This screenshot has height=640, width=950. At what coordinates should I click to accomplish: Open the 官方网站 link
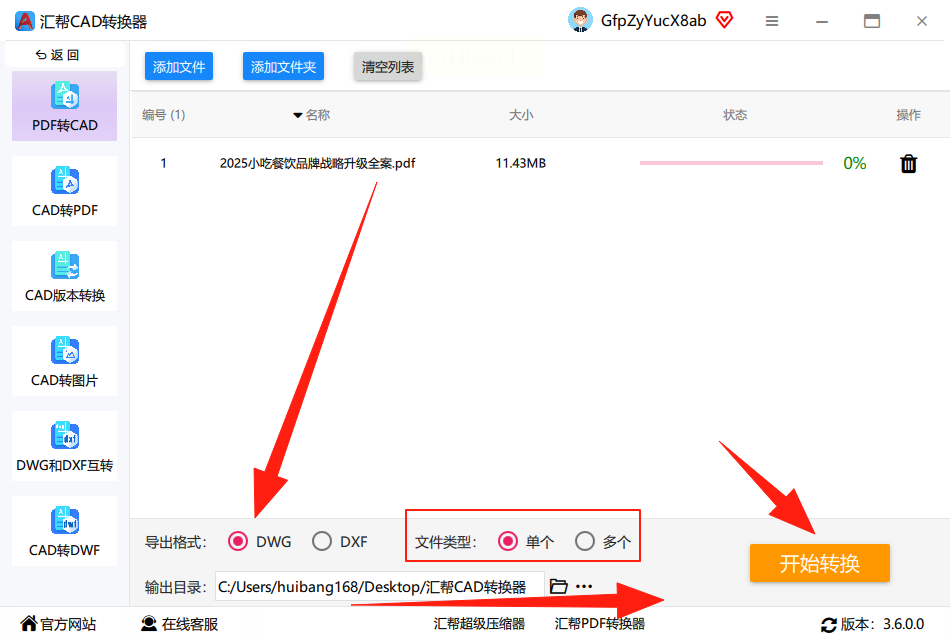point(58,624)
